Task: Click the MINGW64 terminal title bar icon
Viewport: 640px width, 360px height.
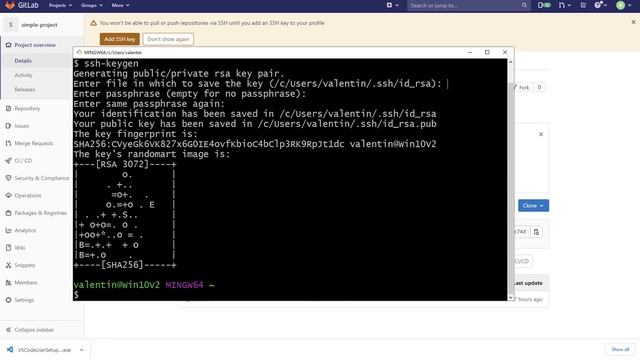Action: [79, 52]
